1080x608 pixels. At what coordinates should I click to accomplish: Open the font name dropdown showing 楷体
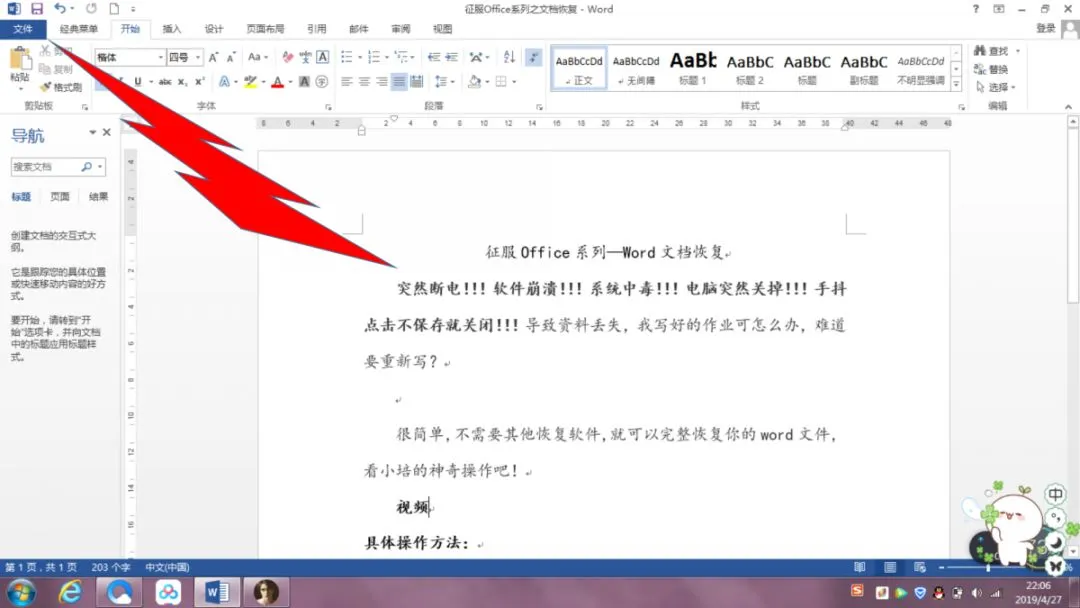pos(160,57)
